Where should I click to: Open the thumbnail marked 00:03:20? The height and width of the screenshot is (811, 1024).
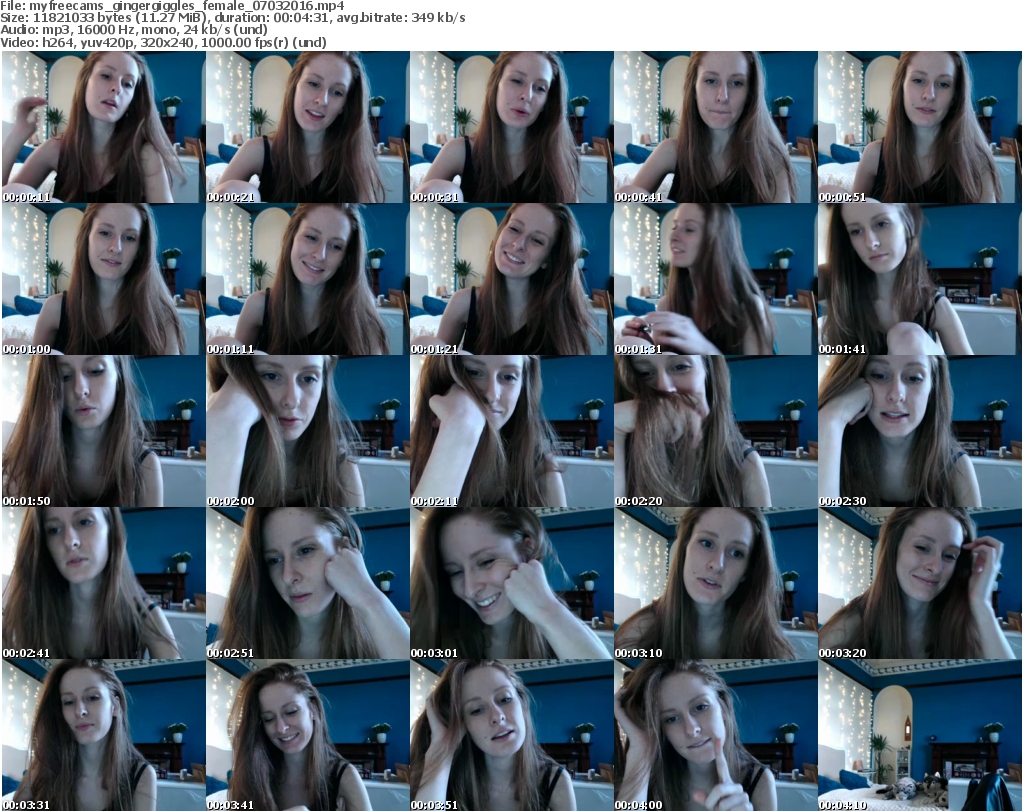click(x=918, y=583)
